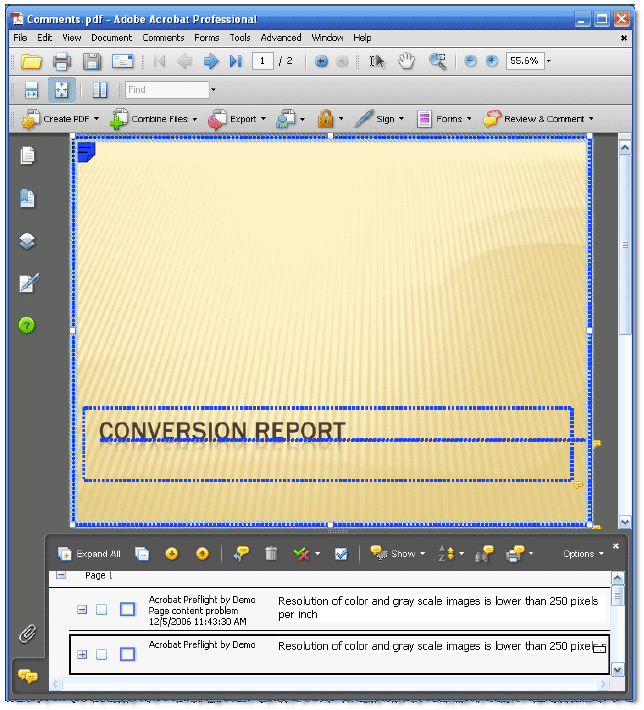The height and width of the screenshot is (710, 644).
Task: Check the box of the second comment
Action: [x=101, y=654]
